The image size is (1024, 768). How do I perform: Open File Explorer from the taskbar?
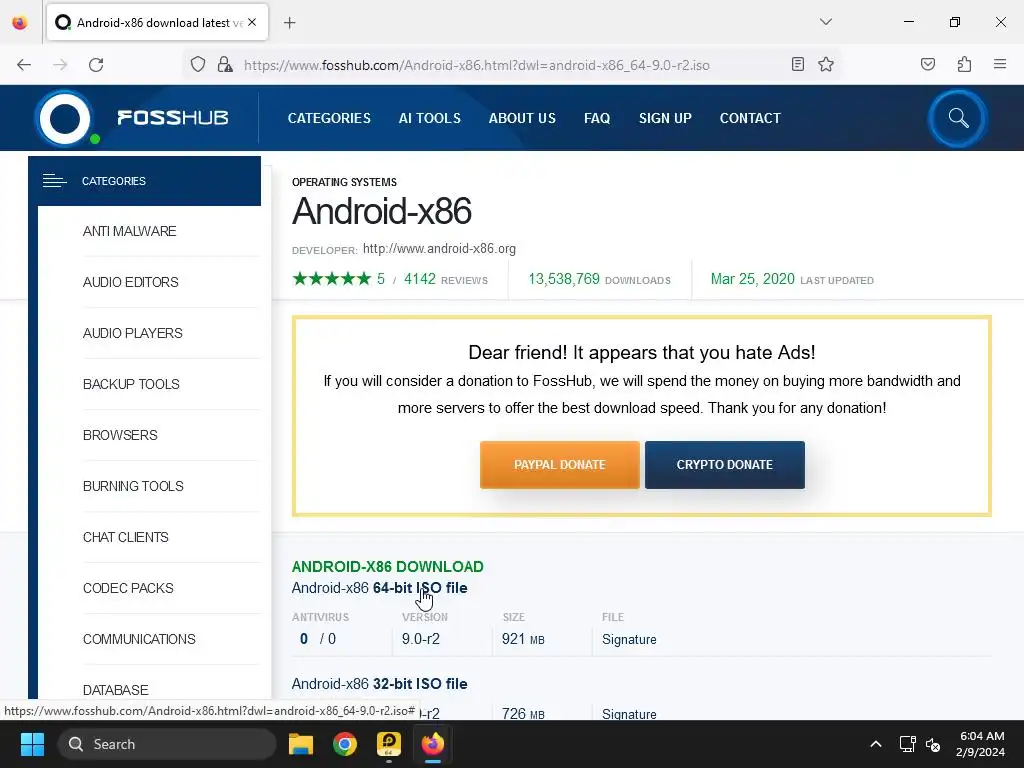[301, 744]
